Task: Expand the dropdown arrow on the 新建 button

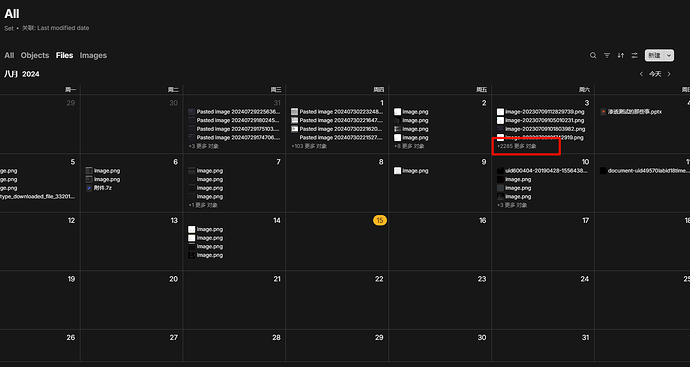Action: (x=669, y=55)
